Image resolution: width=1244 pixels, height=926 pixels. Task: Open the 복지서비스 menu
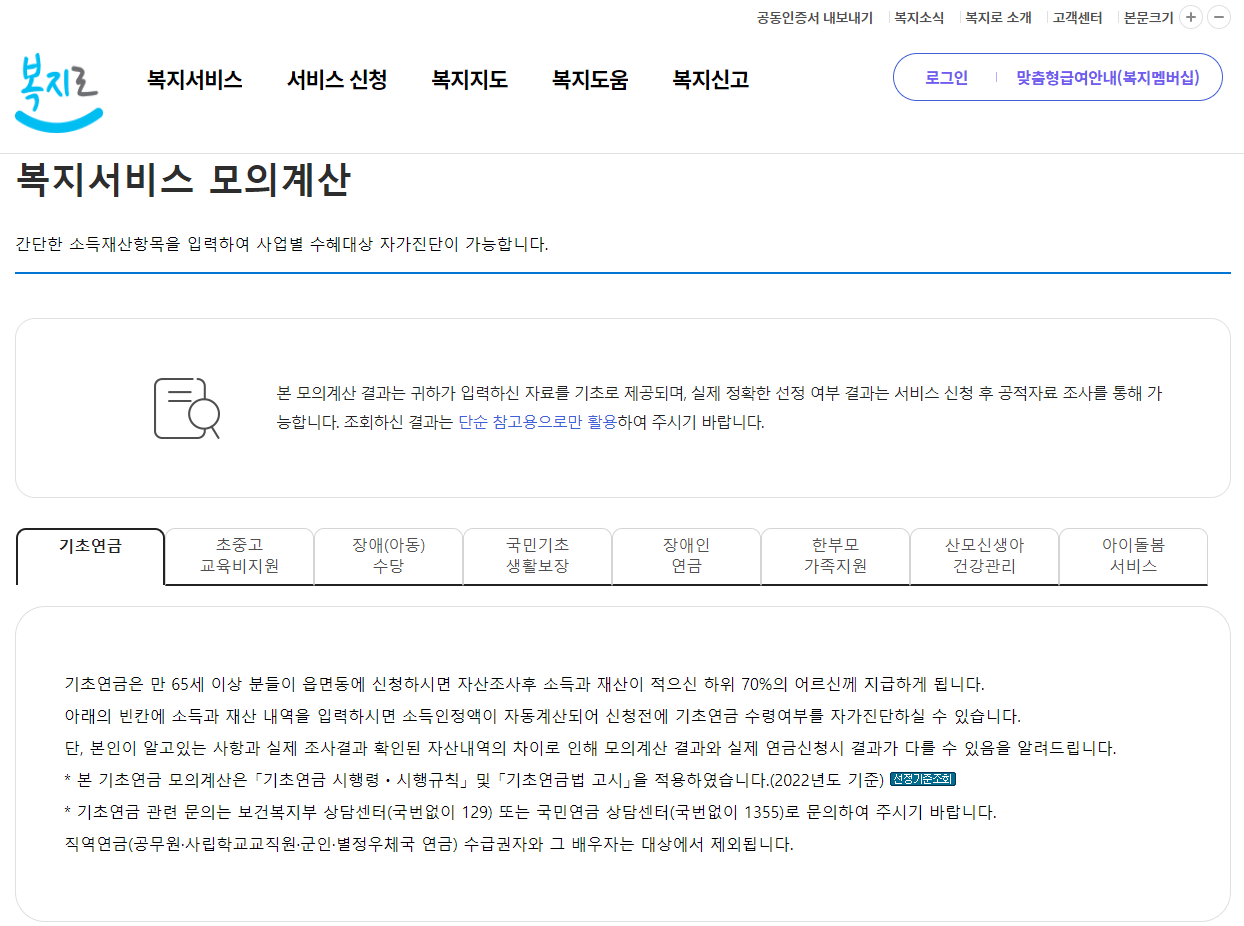pyautogui.click(x=193, y=80)
